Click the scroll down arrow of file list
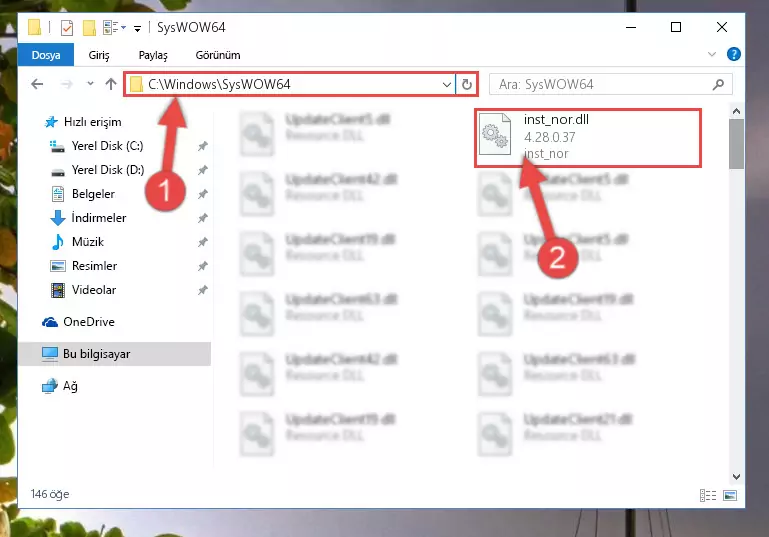769x537 pixels. point(736,477)
